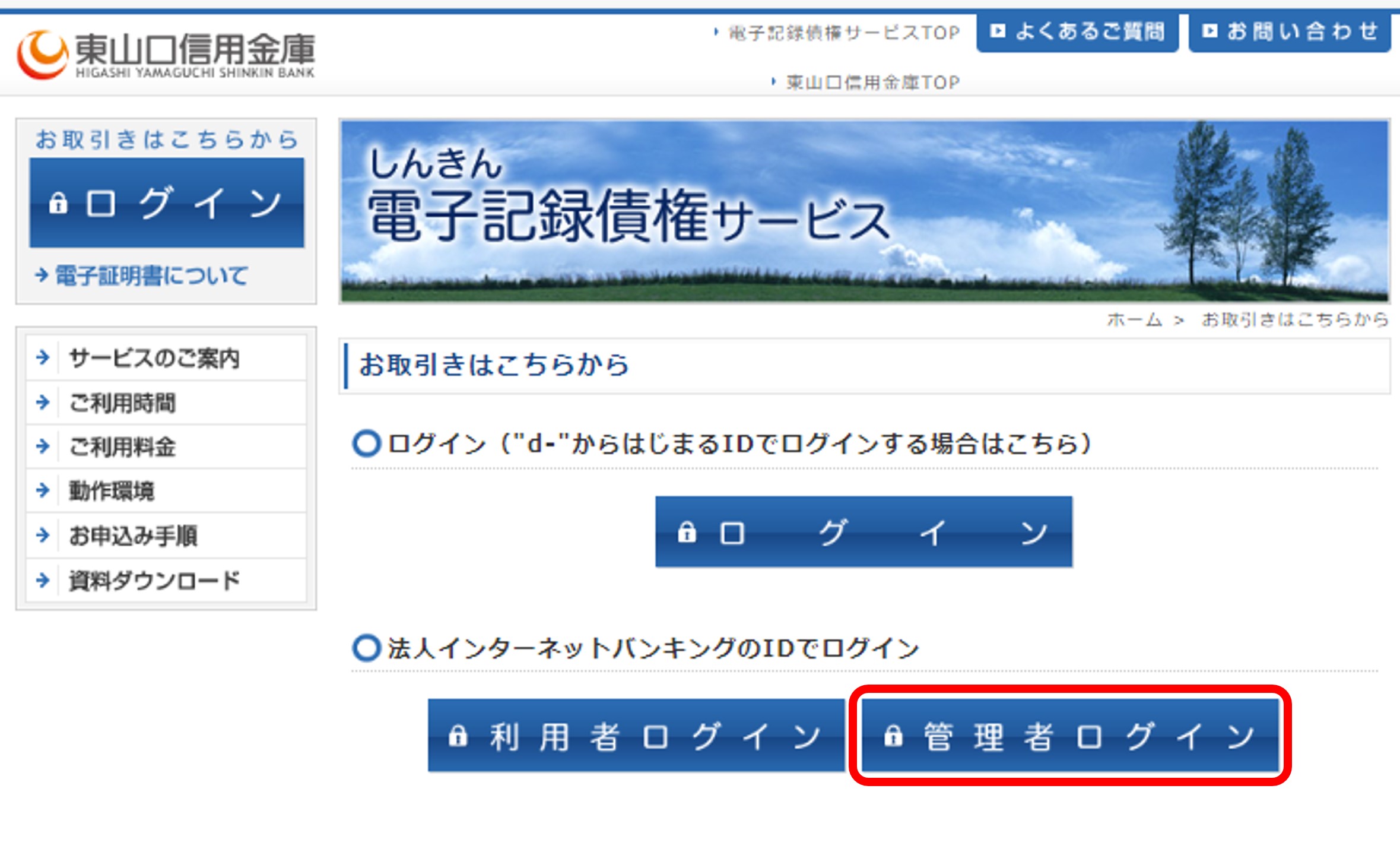Open the お問い合わせ tab
1400x852 pixels.
pos(1289,32)
